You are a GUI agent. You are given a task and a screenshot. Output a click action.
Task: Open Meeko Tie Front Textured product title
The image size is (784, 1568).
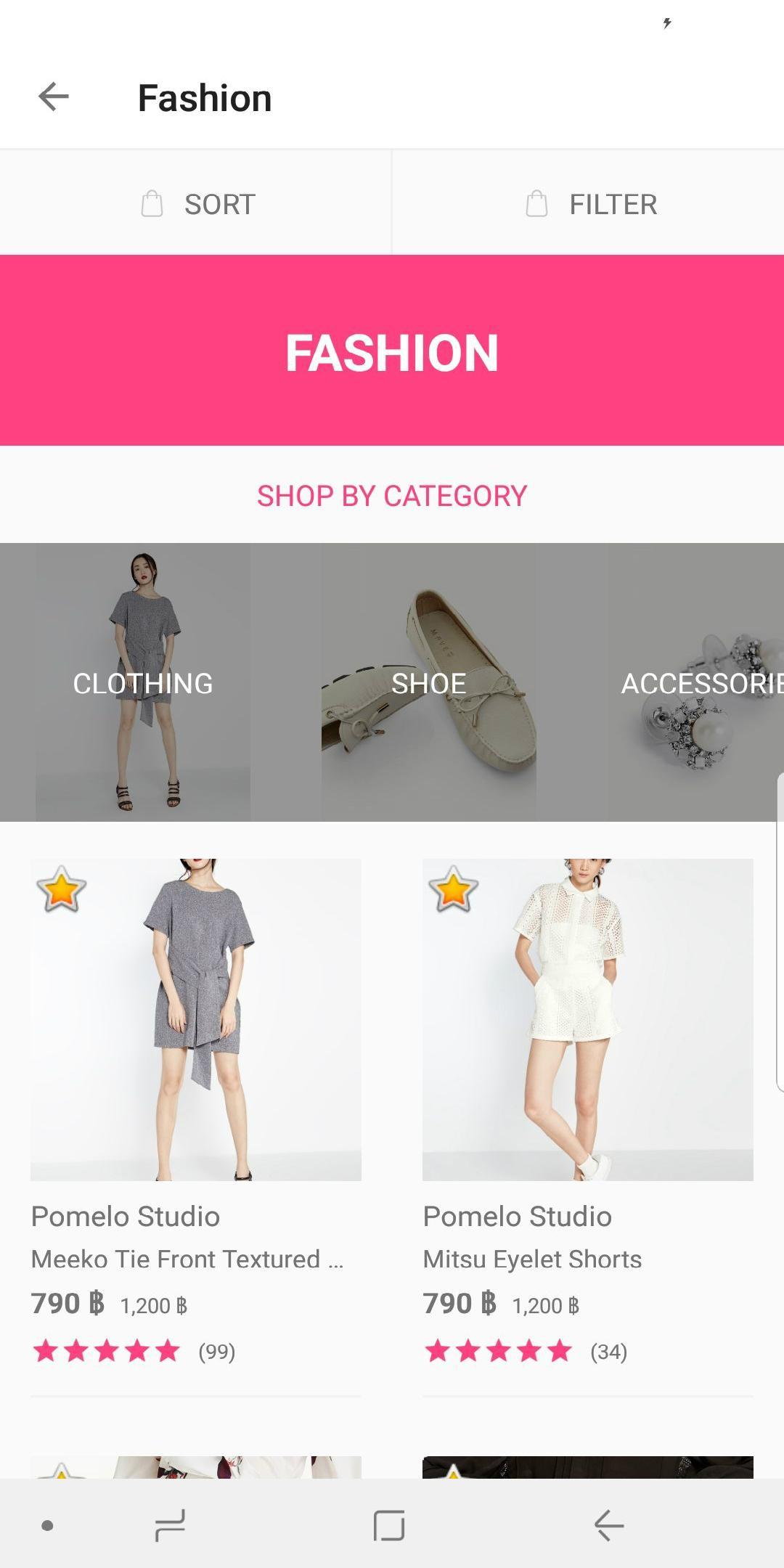(x=187, y=1259)
